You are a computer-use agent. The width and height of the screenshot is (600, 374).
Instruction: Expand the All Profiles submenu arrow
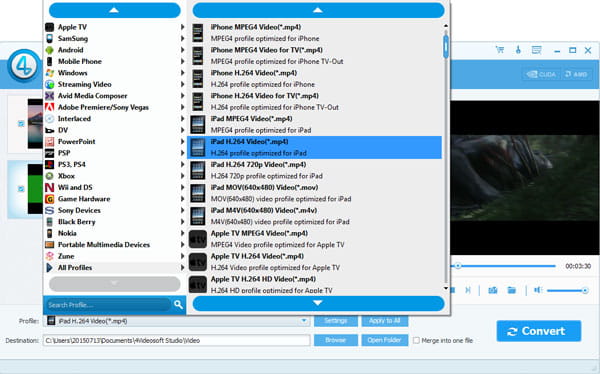click(x=183, y=268)
